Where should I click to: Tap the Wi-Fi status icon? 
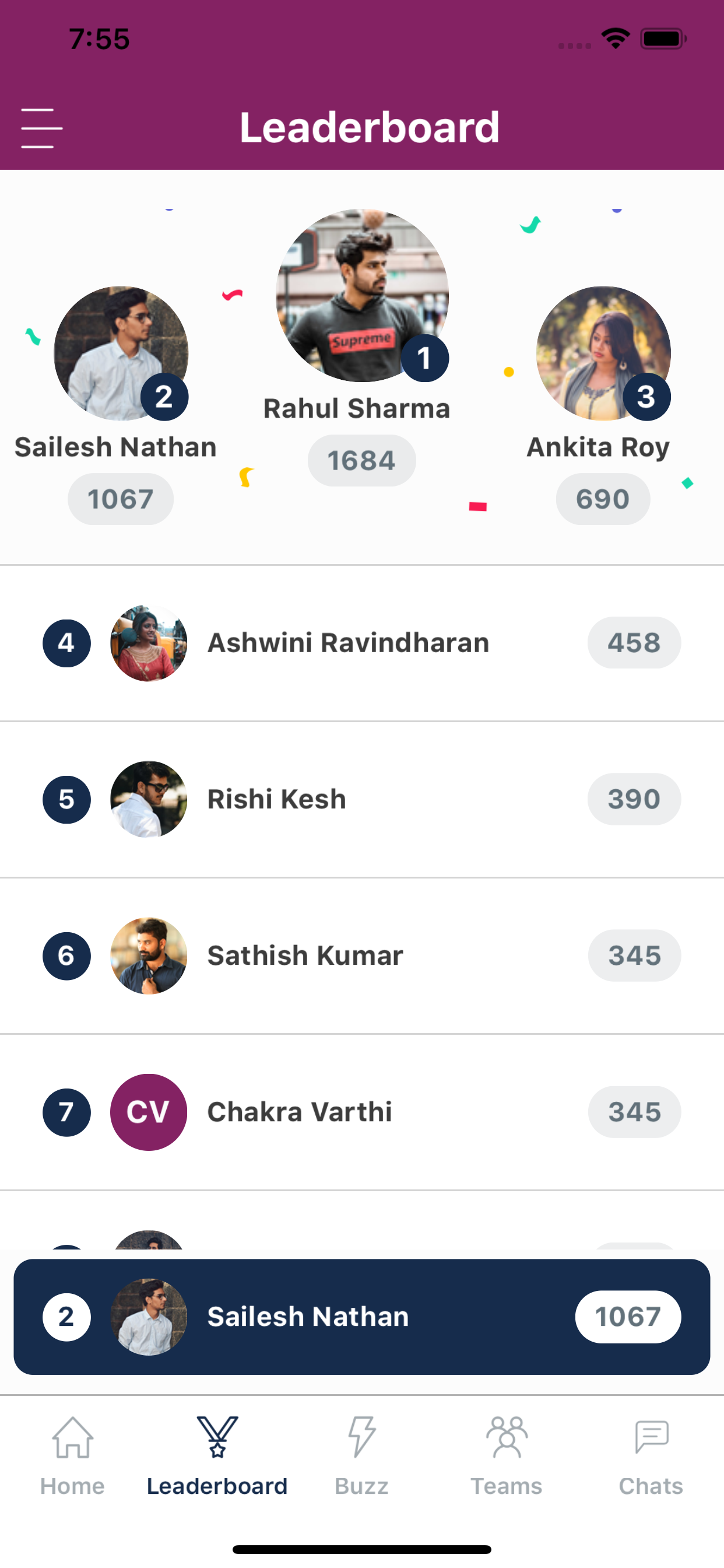(x=615, y=38)
